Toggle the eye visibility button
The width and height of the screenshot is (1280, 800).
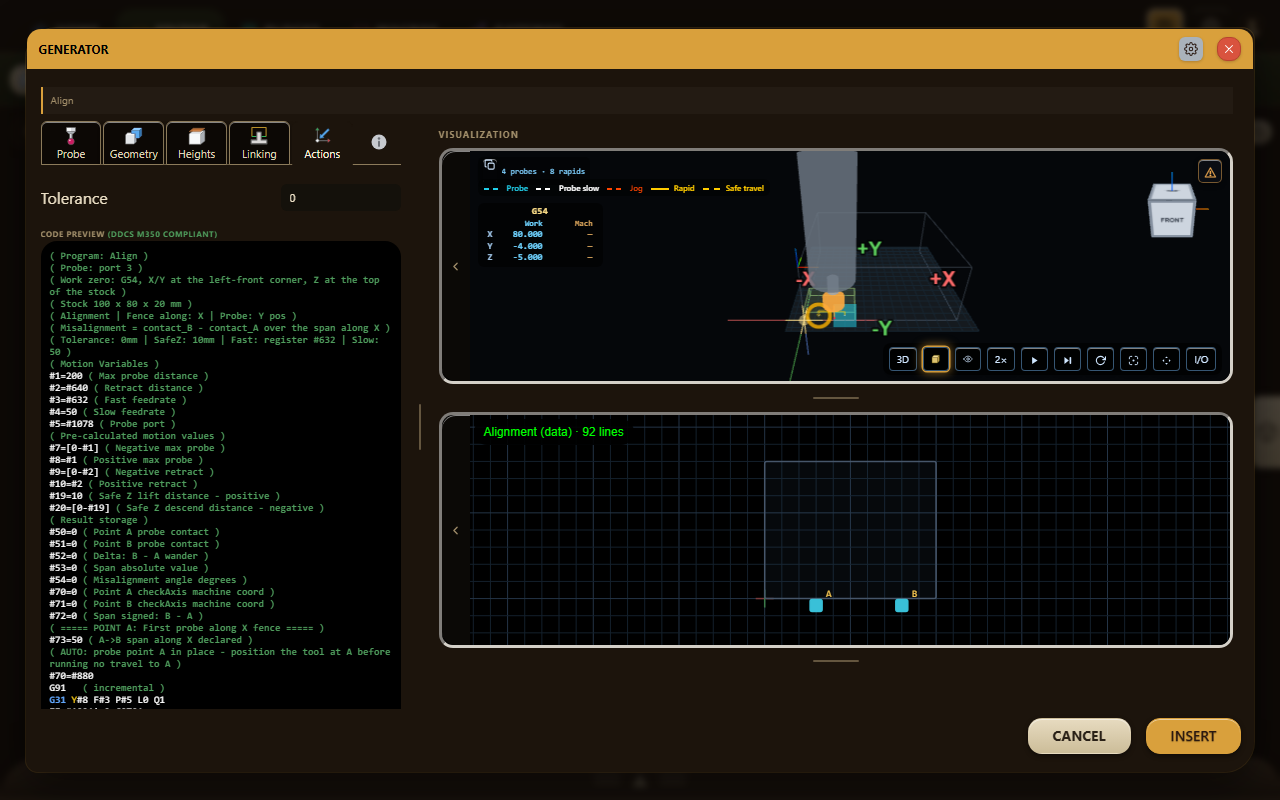point(968,359)
